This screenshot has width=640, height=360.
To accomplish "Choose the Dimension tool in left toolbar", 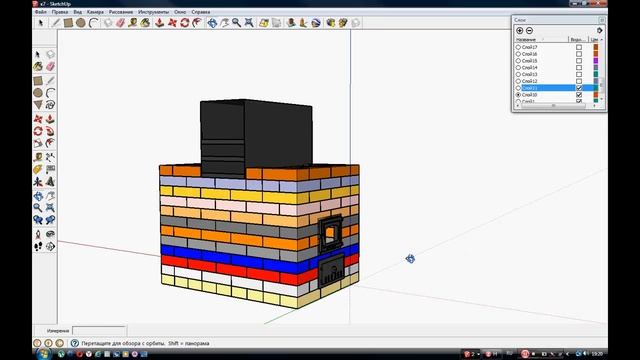I will click(x=50, y=157).
